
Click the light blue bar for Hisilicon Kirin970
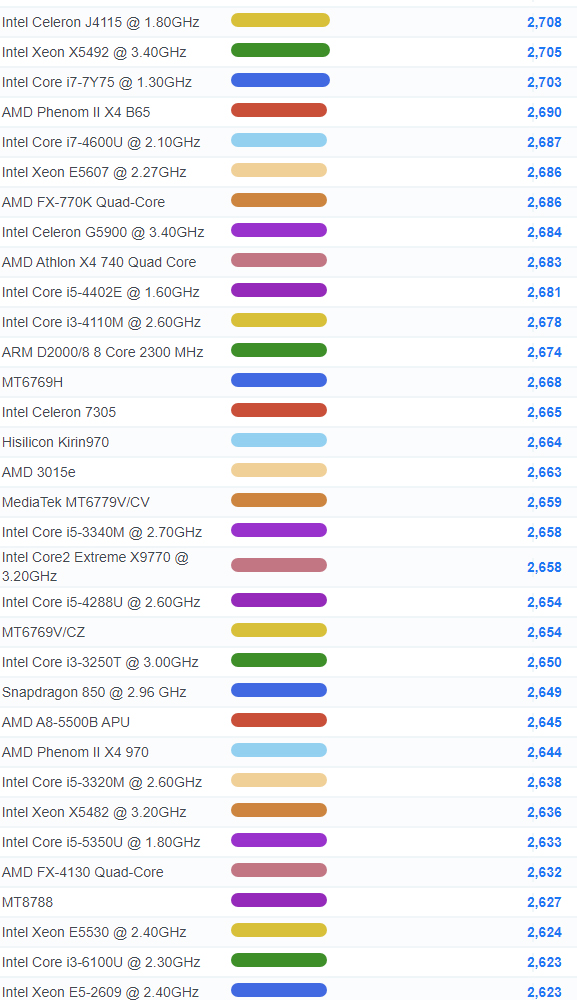coord(279,440)
